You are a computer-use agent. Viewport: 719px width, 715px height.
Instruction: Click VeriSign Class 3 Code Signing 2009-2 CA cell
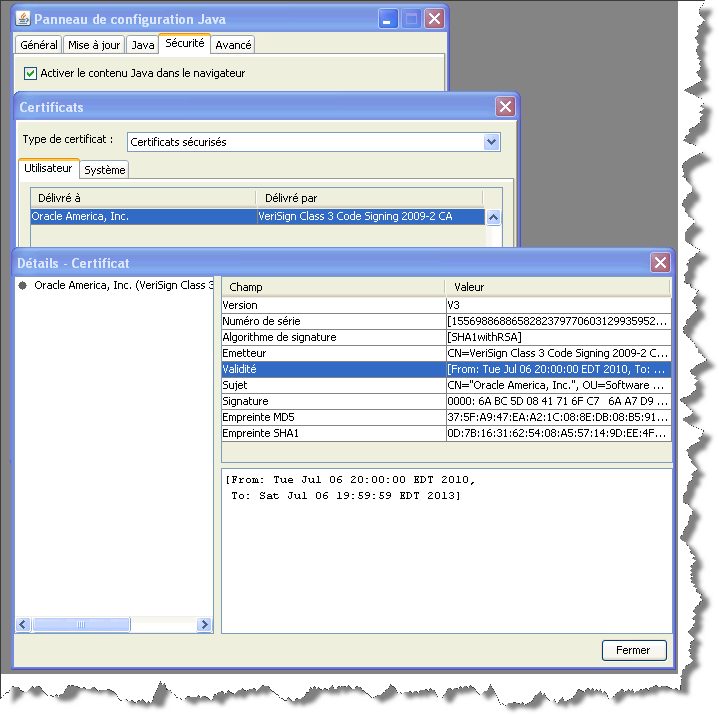pyautogui.click(x=371, y=216)
